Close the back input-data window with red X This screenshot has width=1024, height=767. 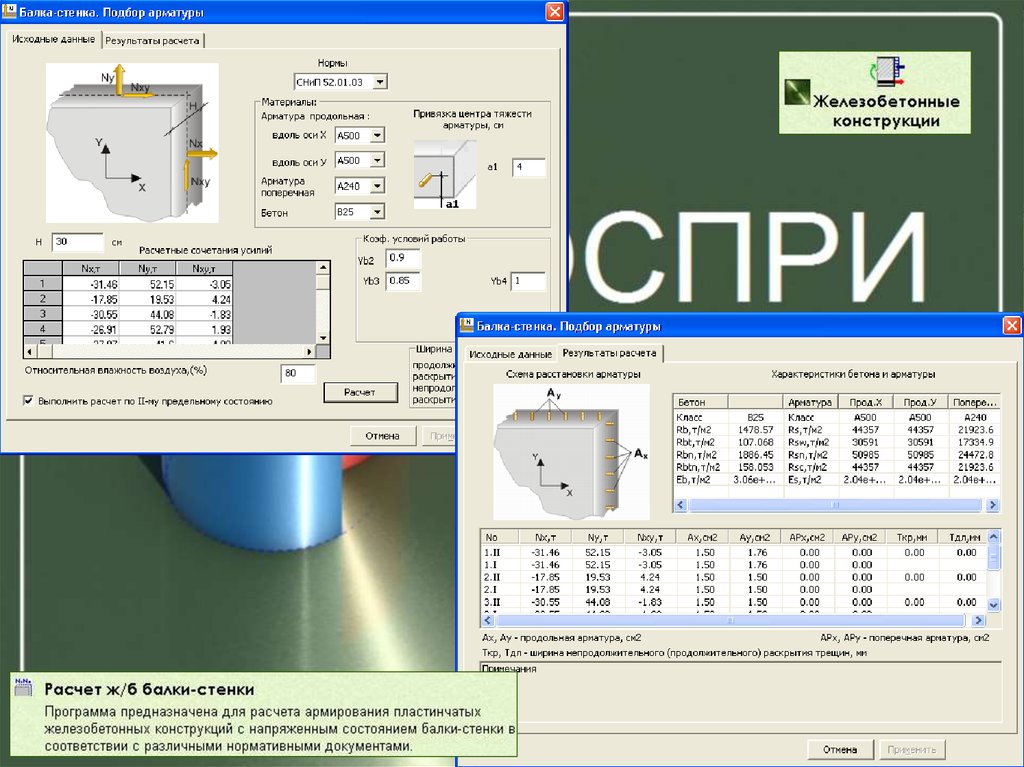click(554, 12)
